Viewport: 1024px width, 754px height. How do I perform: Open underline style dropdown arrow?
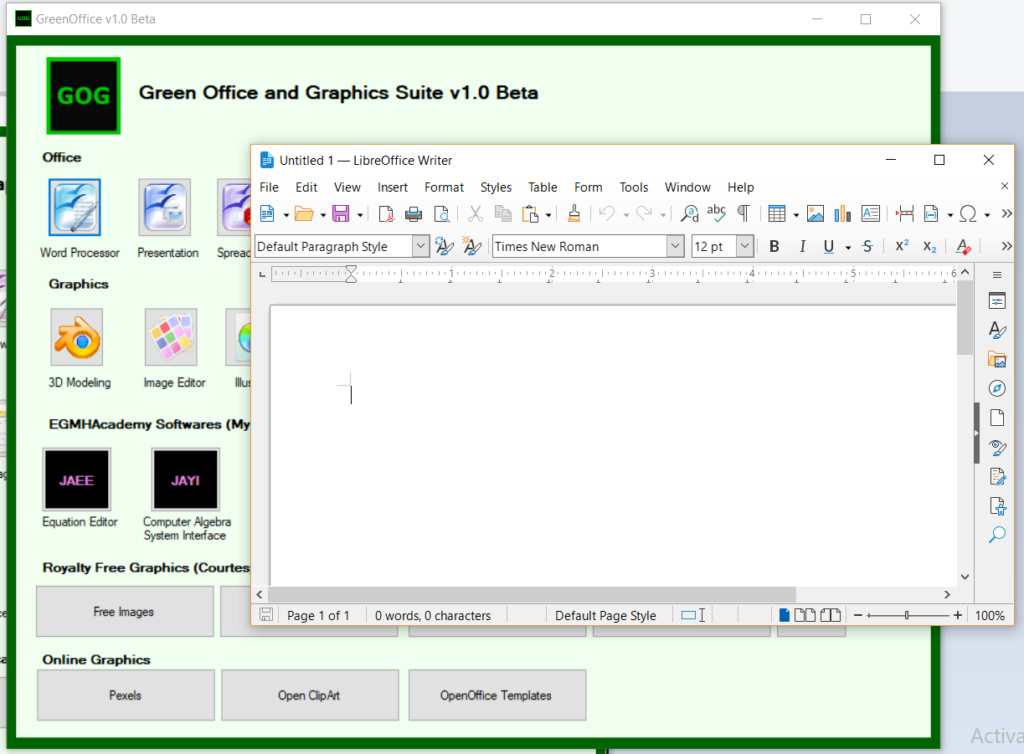pos(848,247)
